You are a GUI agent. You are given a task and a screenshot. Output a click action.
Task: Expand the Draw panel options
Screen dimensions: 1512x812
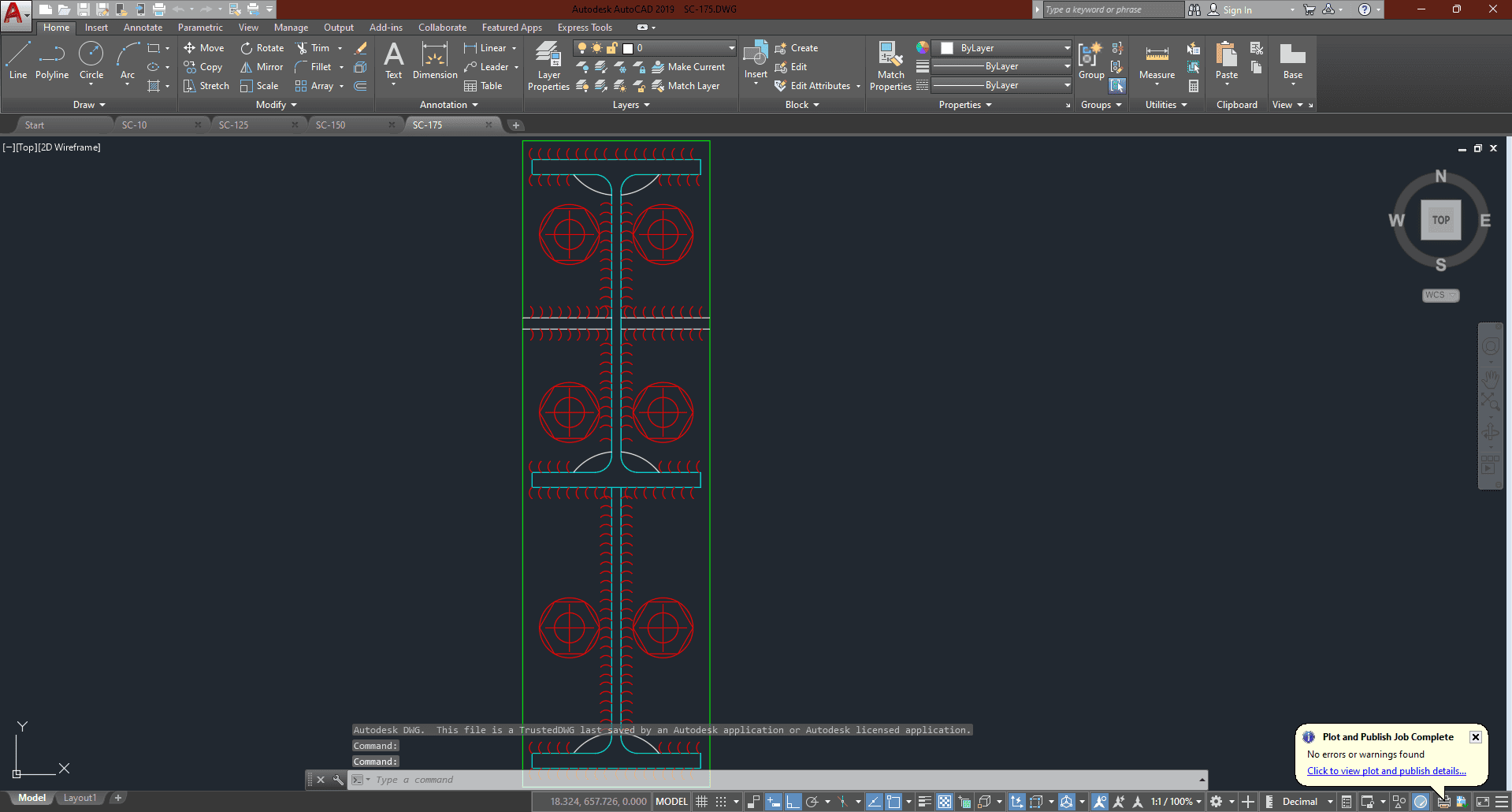click(x=89, y=105)
